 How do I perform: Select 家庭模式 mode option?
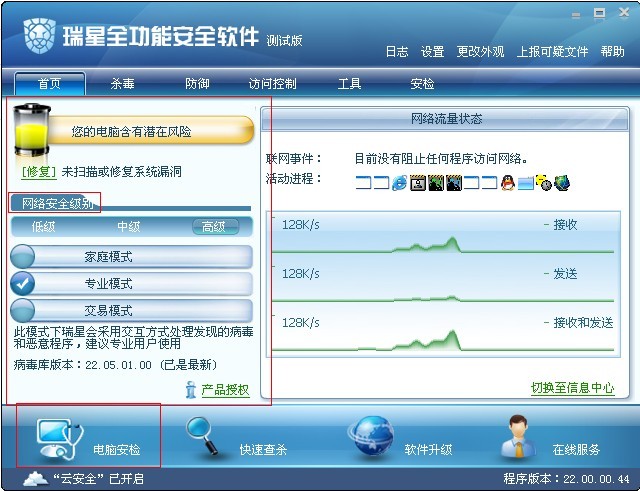point(131,256)
